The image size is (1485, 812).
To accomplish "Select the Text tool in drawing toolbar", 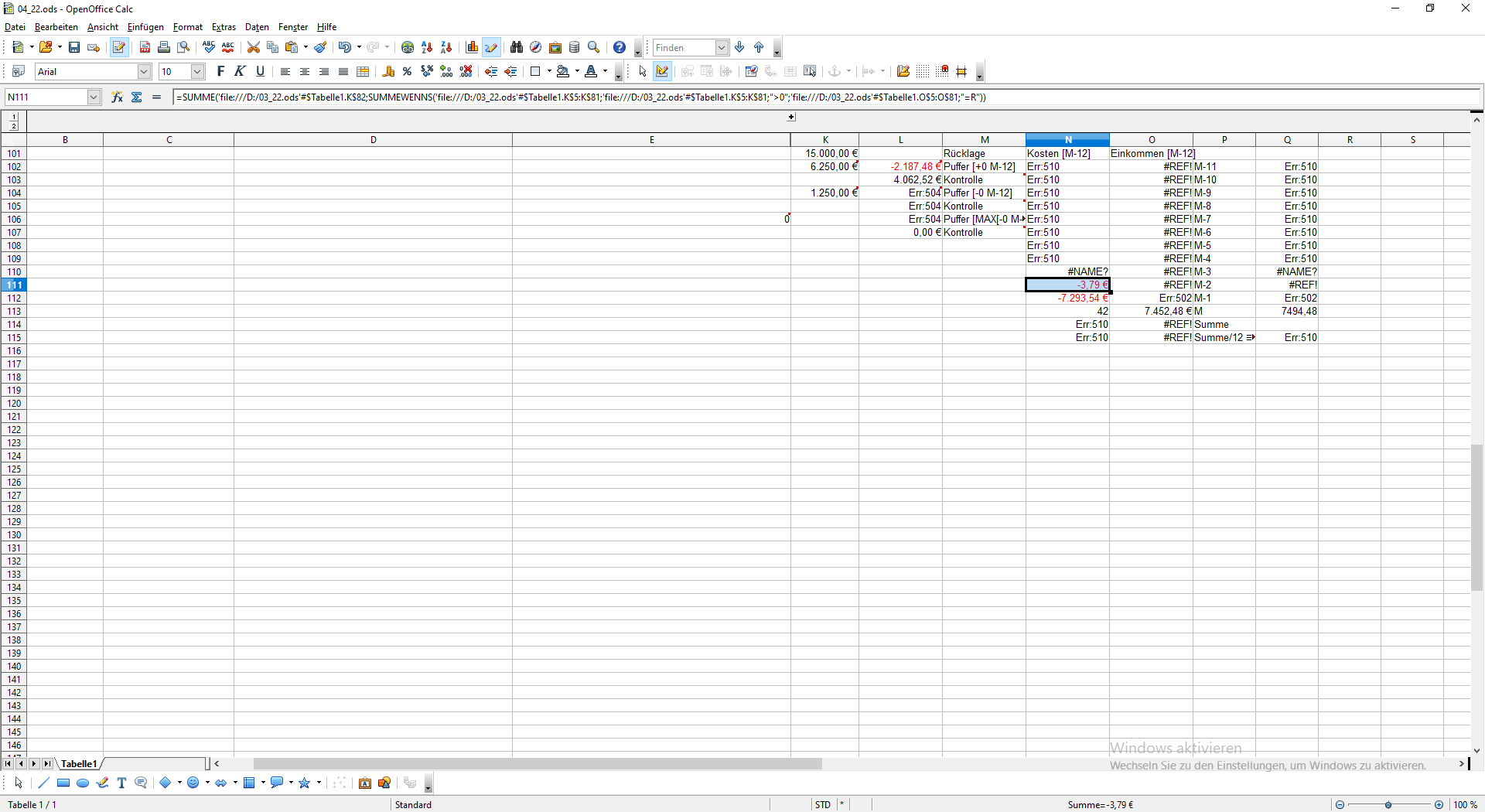I will pyautogui.click(x=121, y=783).
